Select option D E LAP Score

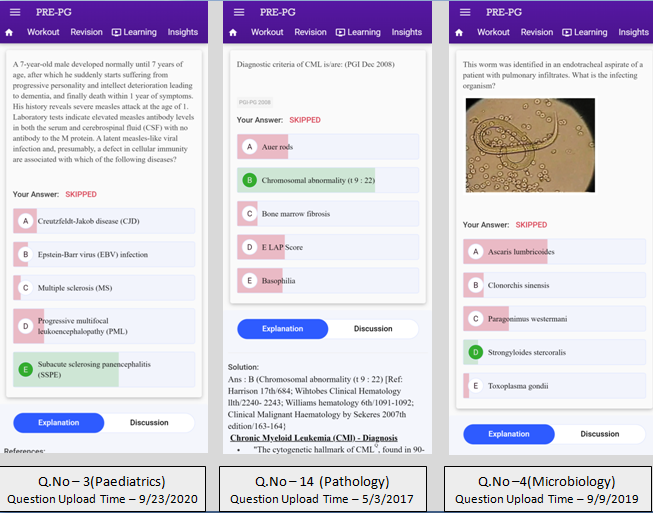[328, 247]
